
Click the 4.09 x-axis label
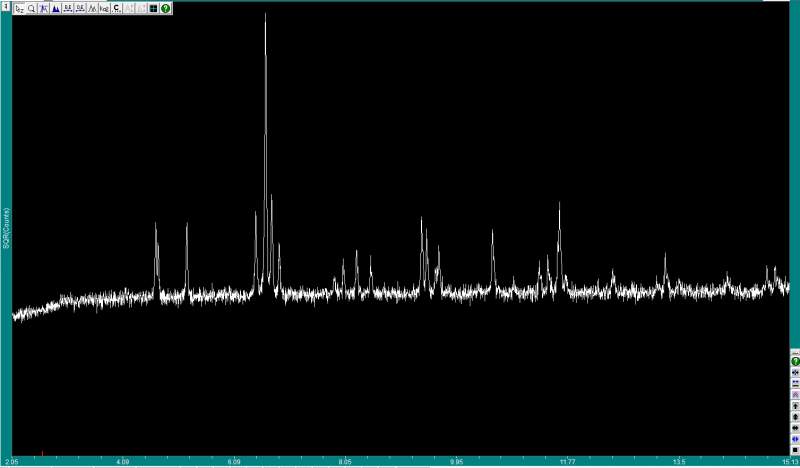pyautogui.click(x=123, y=462)
